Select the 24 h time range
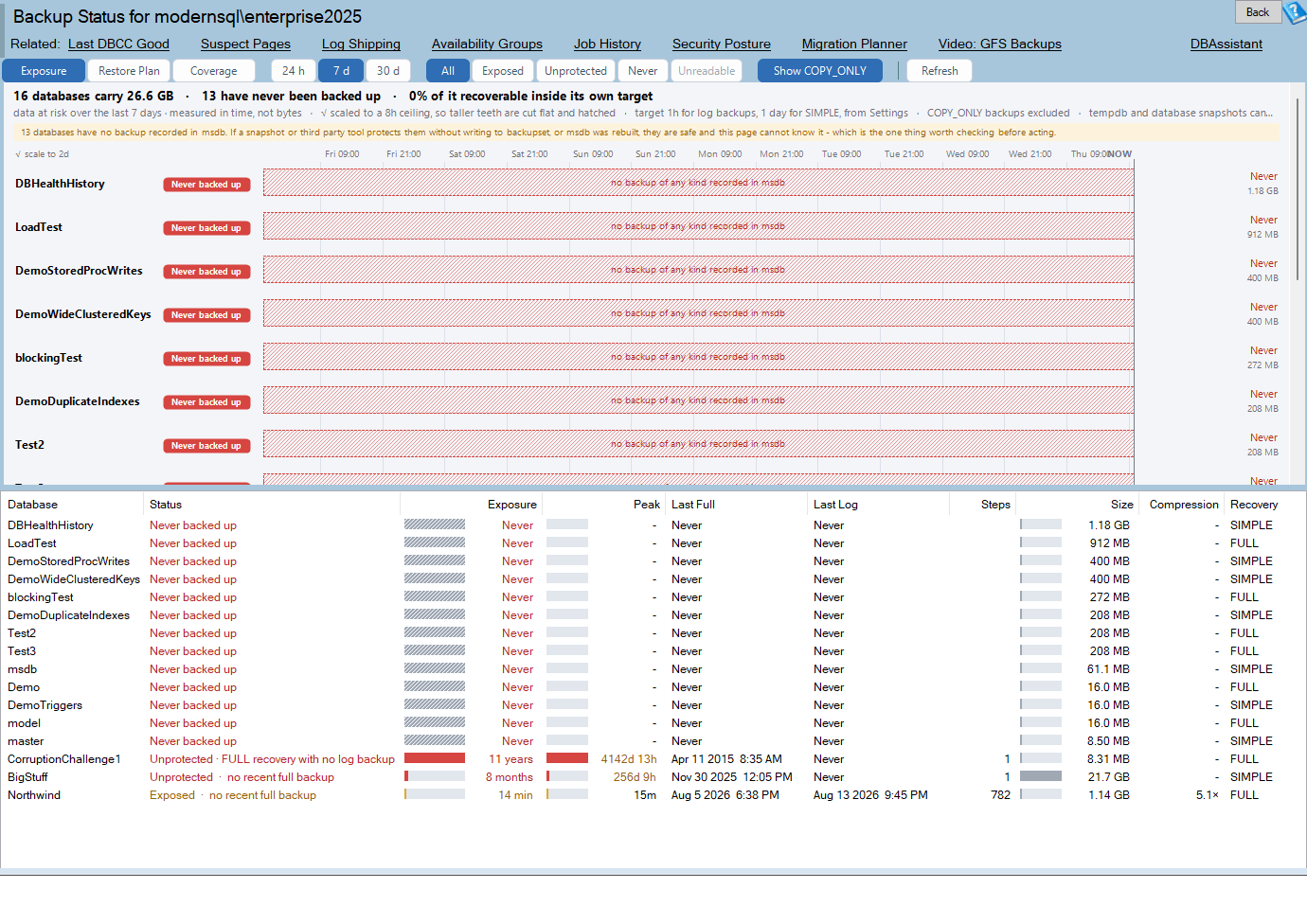Viewport: 1307px width, 924px height. [294, 71]
